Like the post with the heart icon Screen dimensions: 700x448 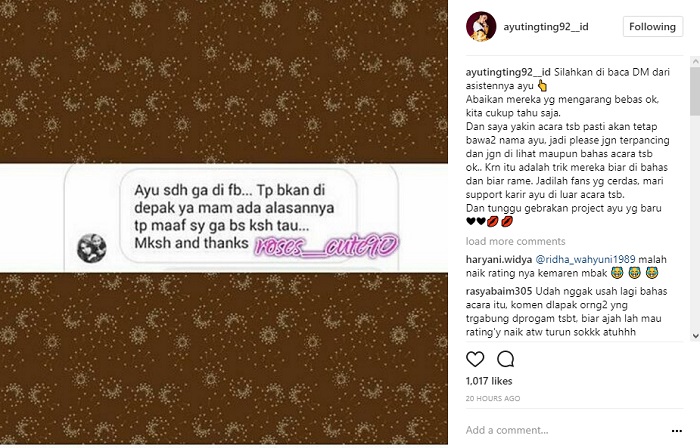pyautogui.click(x=475, y=359)
